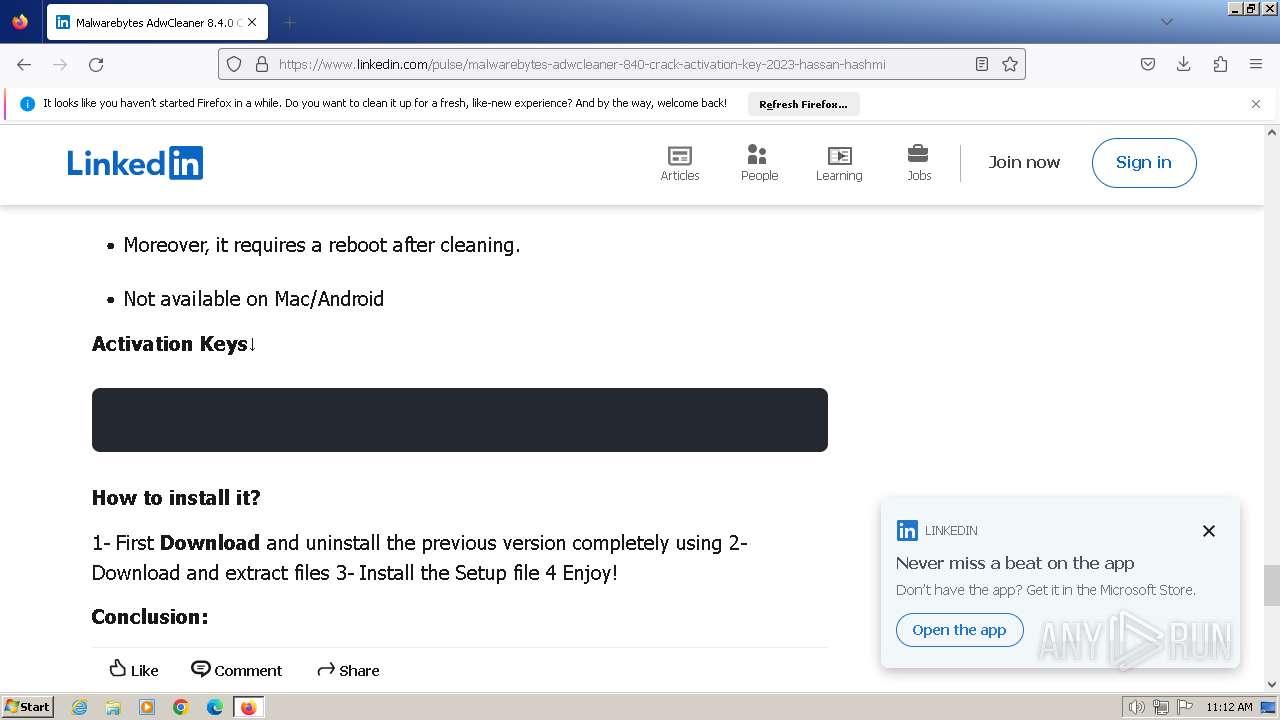Screen dimensions: 1280x720
Task: Expand the list all tabs chevron
Action: tap(1167, 22)
